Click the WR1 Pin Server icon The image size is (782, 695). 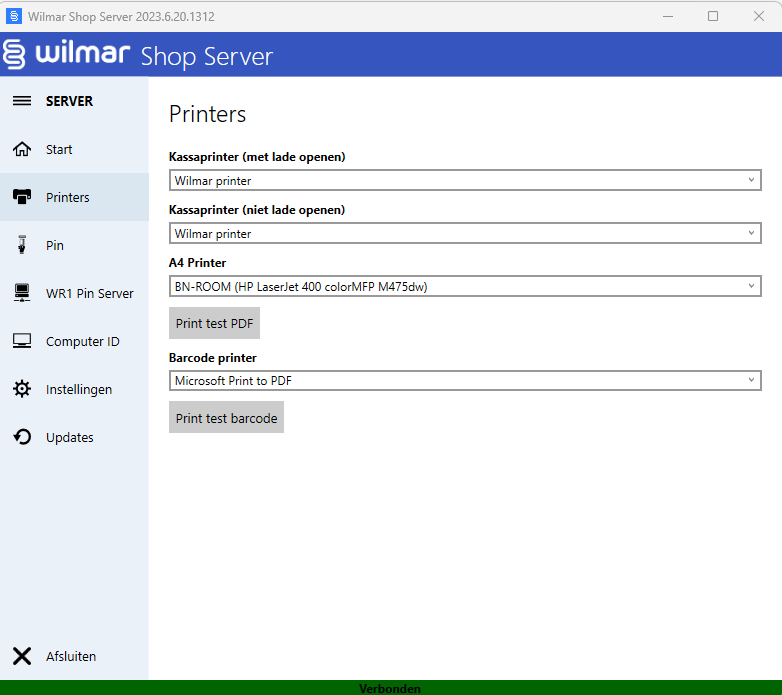pyautogui.click(x=21, y=293)
